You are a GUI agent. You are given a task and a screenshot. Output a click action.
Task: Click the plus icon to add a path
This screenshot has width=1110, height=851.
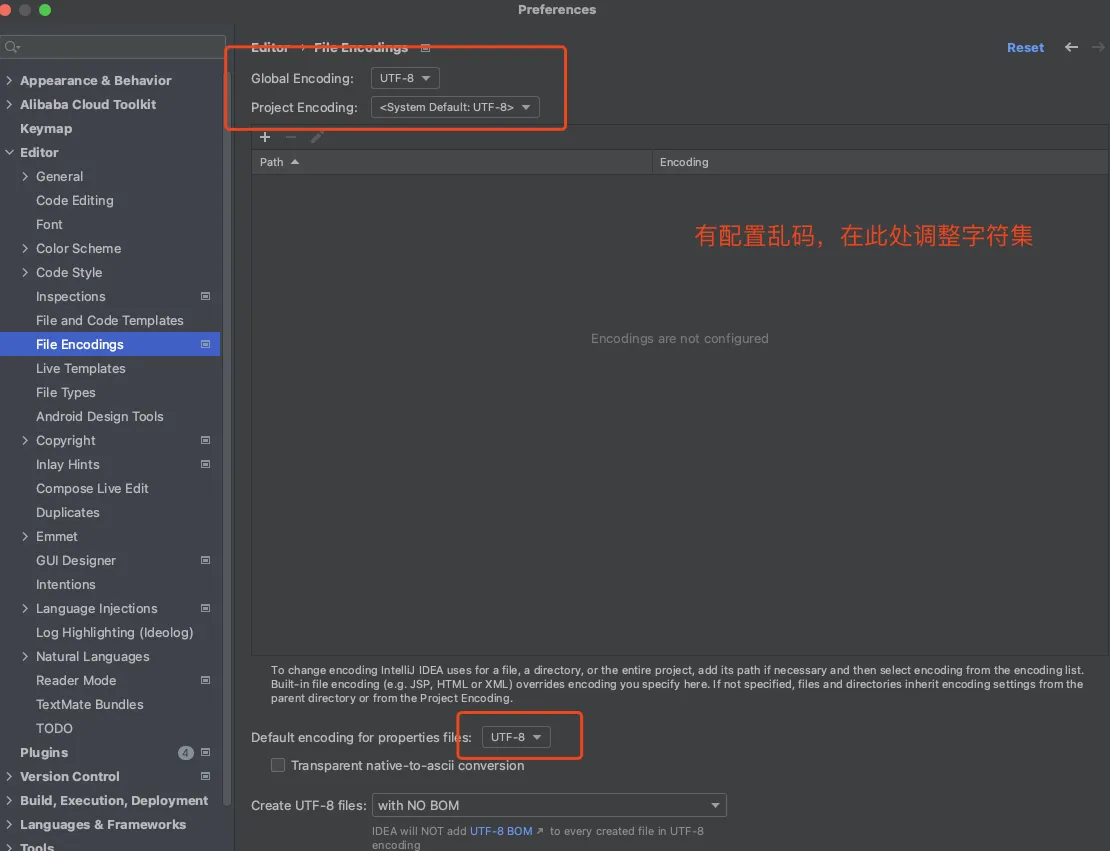click(x=265, y=138)
